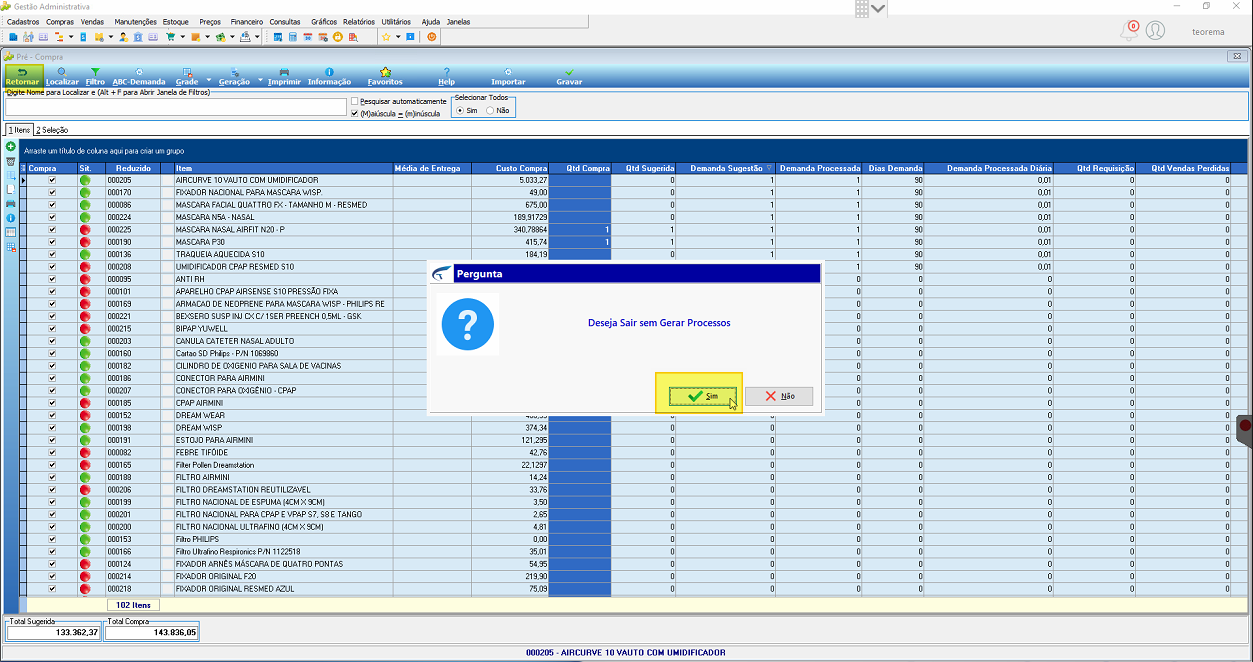Click the Não button in Pergunta dialog
The image size is (1253, 662).
779,396
